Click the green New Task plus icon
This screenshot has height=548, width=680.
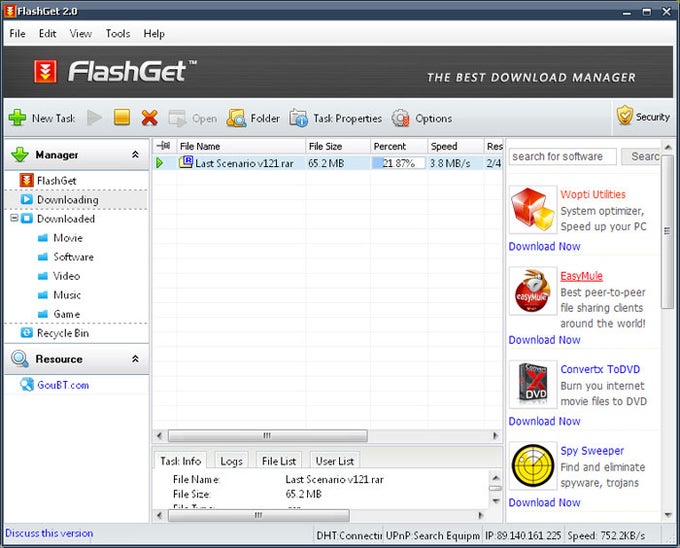pyautogui.click(x=17, y=118)
